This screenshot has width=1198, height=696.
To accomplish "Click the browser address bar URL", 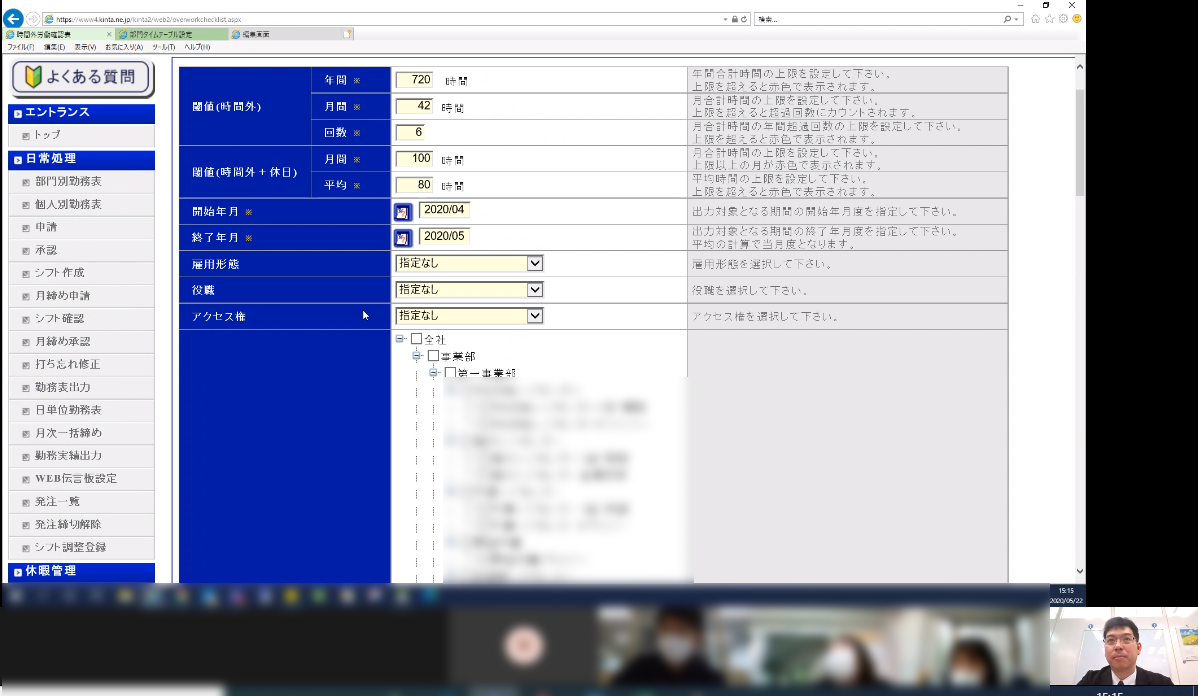I will [148, 19].
